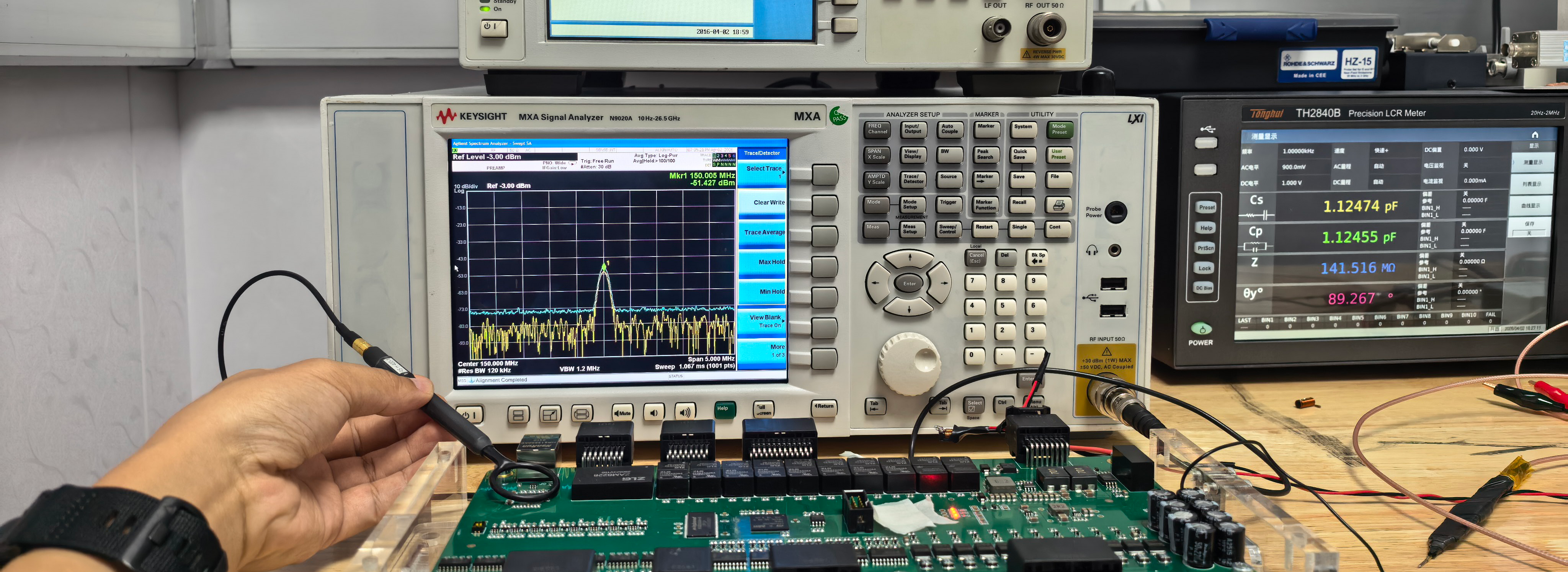1568x572 pixels.
Task: Click the AMPTD Y Scale key
Action: click(x=876, y=180)
